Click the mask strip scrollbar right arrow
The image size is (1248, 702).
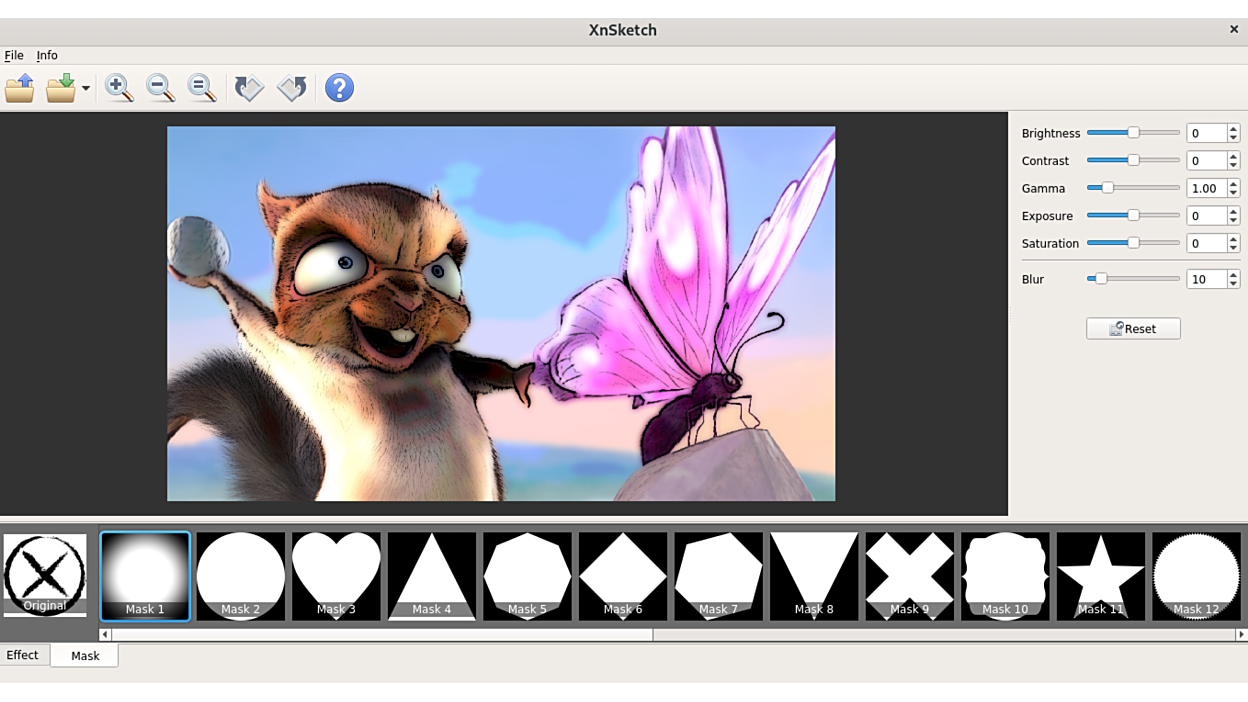coord(1241,634)
